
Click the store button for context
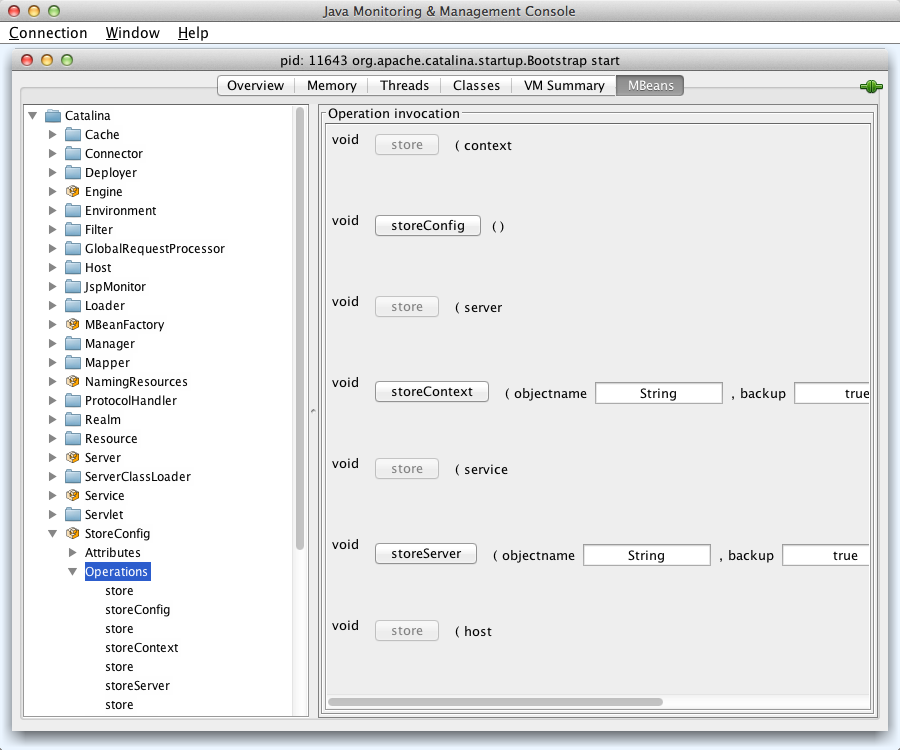[x=407, y=145]
